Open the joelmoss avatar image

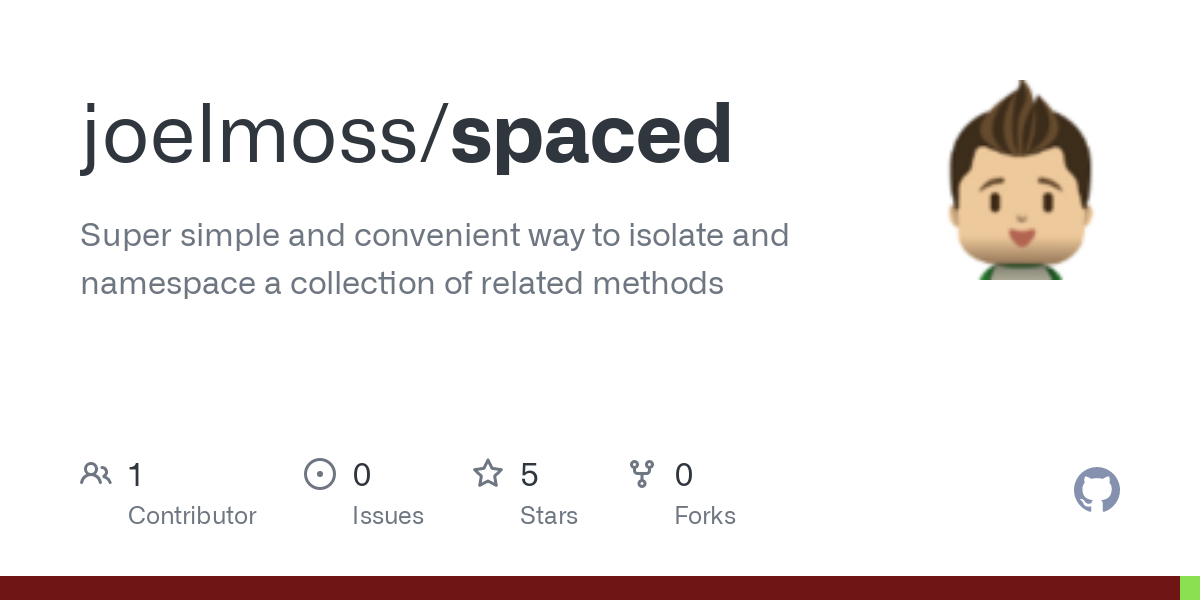[x=1020, y=180]
